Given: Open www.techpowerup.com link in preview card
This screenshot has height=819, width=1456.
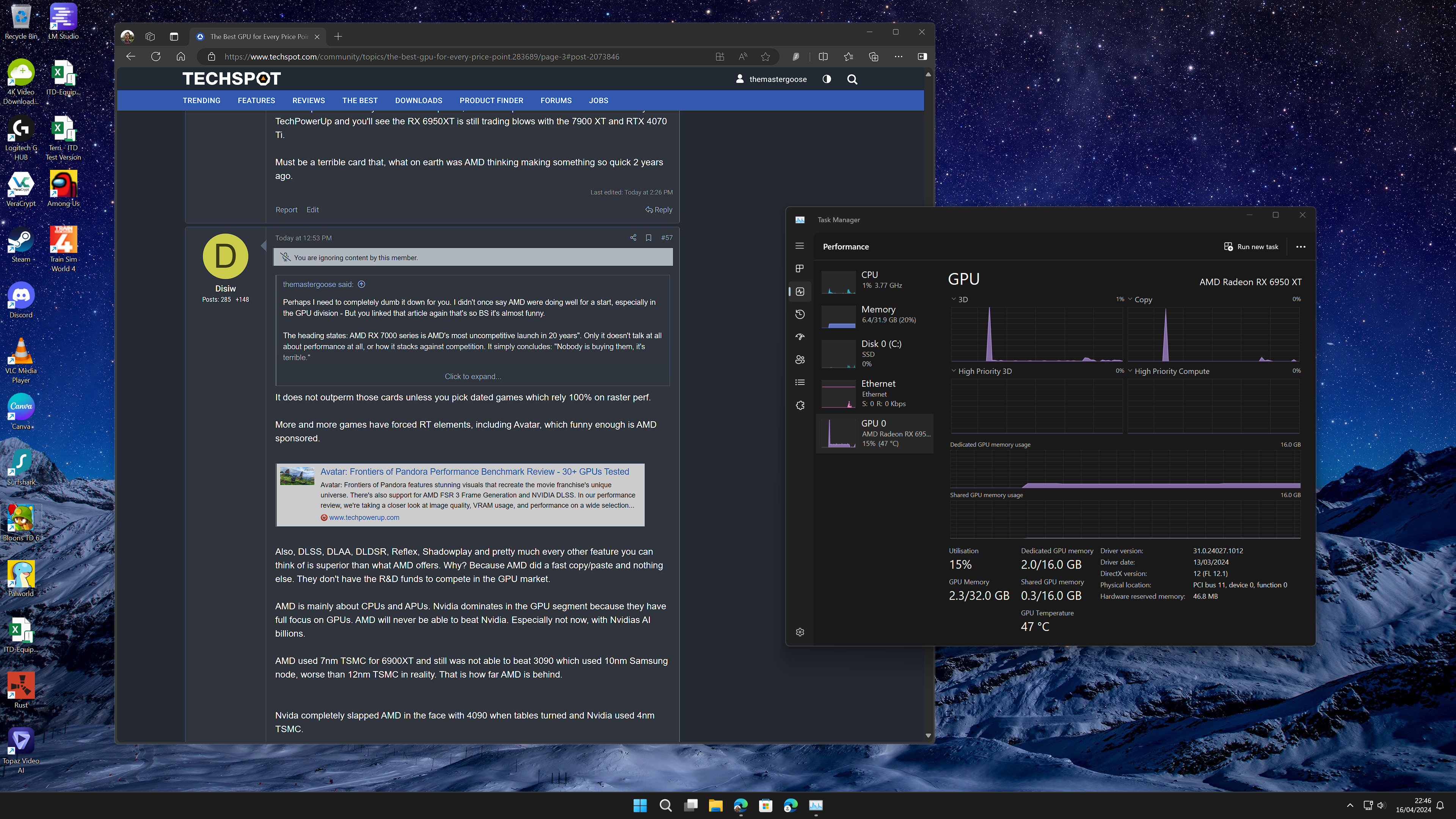Looking at the screenshot, I should coord(364,517).
